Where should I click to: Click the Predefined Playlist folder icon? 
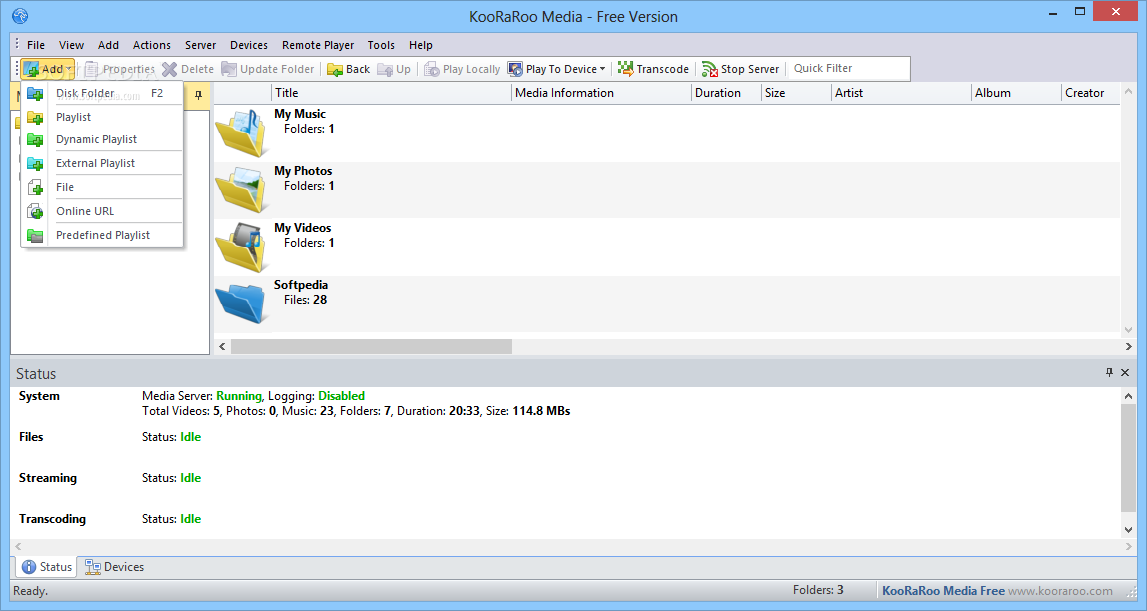[x=35, y=235]
